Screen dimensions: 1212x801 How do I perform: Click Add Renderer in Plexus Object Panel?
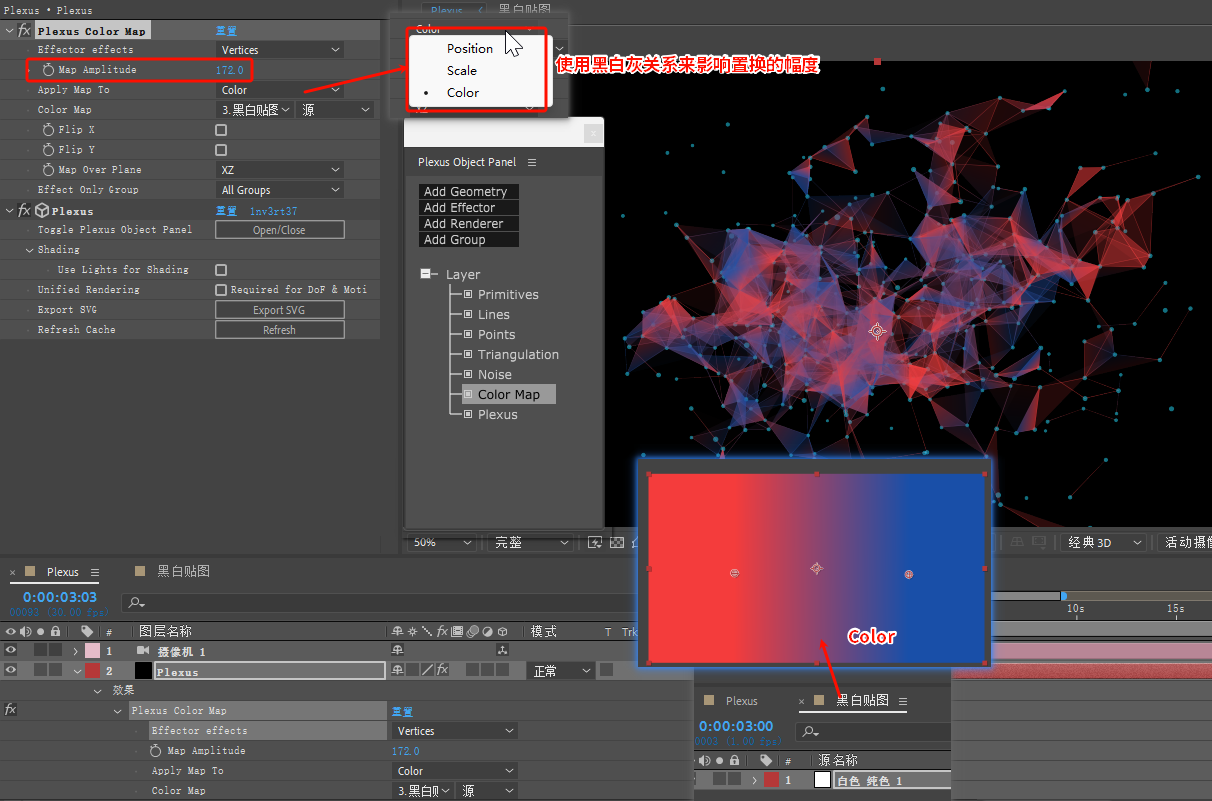469,223
